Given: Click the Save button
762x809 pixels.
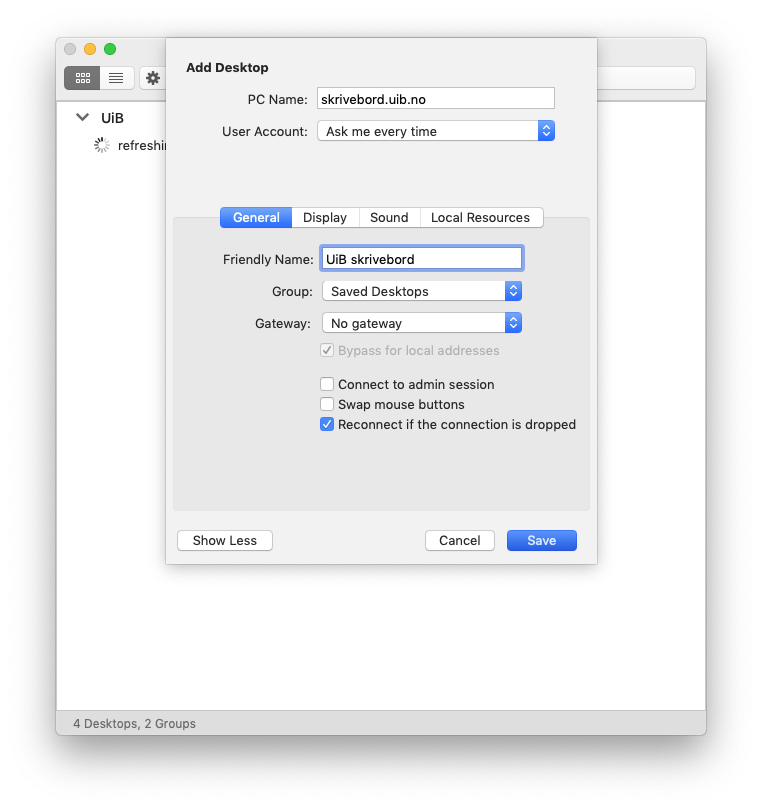Looking at the screenshot, I should click(541, 540).
